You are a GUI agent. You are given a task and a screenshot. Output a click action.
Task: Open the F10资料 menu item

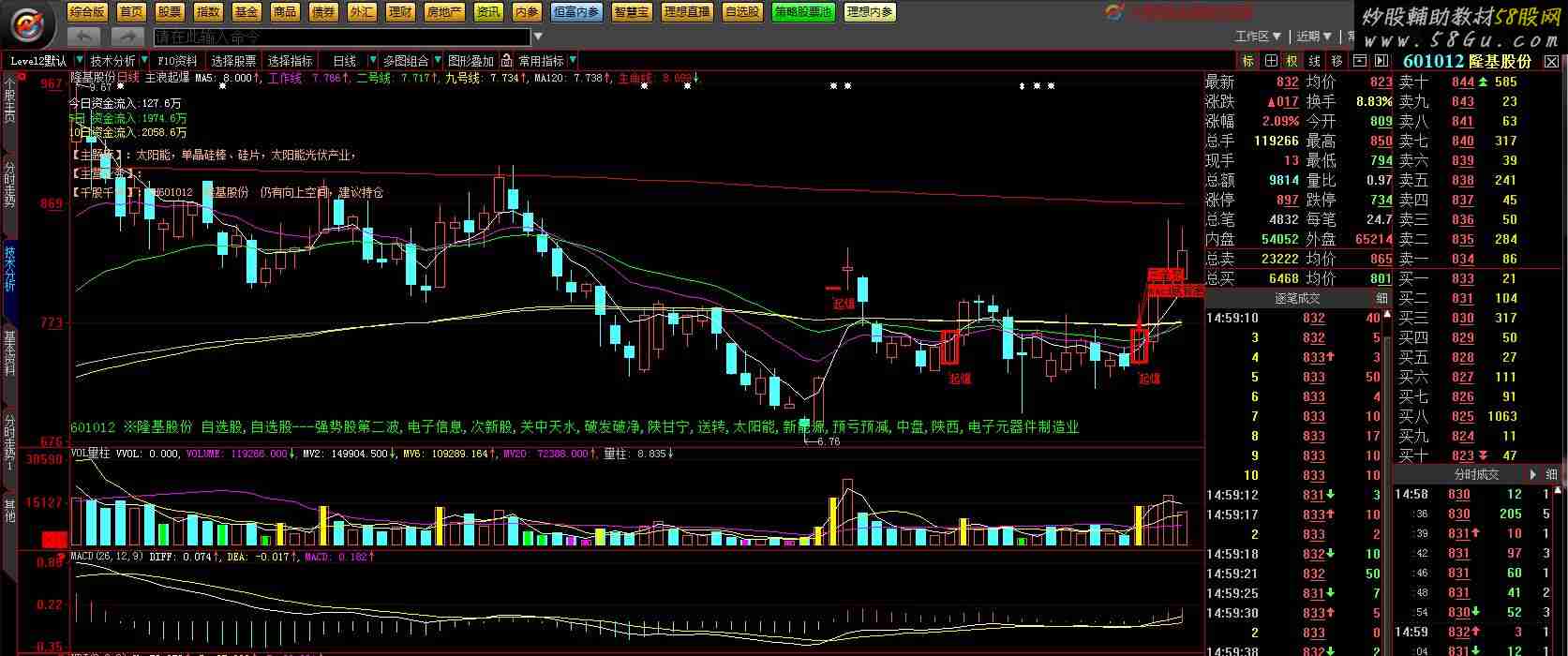[x=178, y=61]
